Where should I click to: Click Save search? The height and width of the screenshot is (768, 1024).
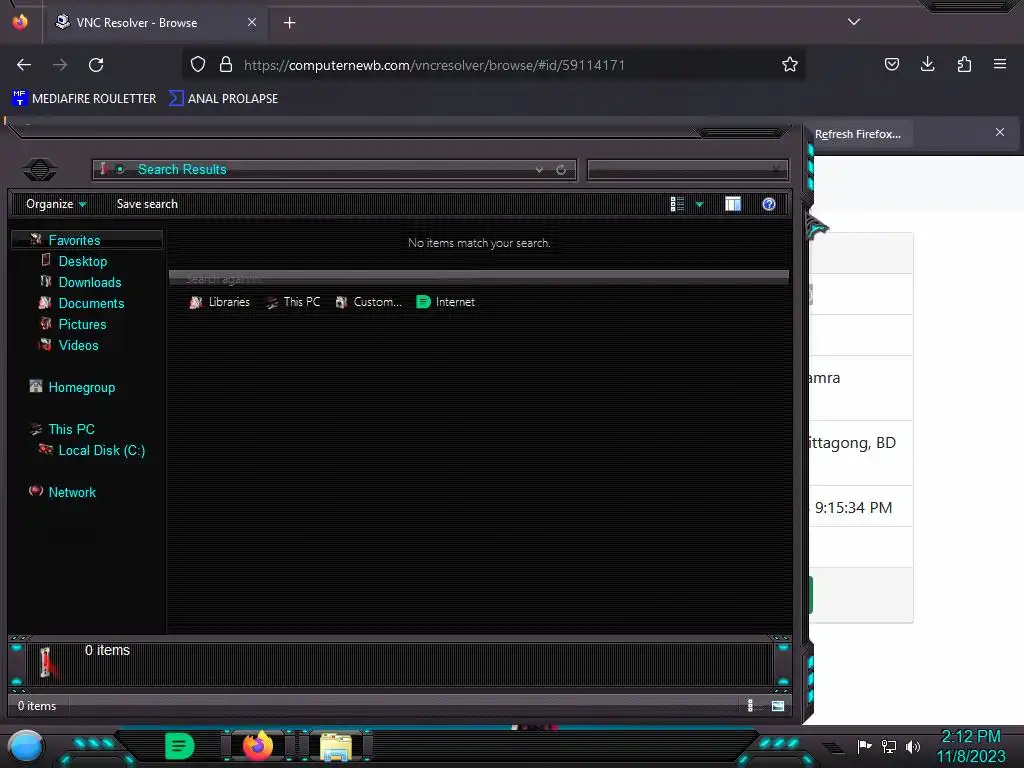(147, 204)
